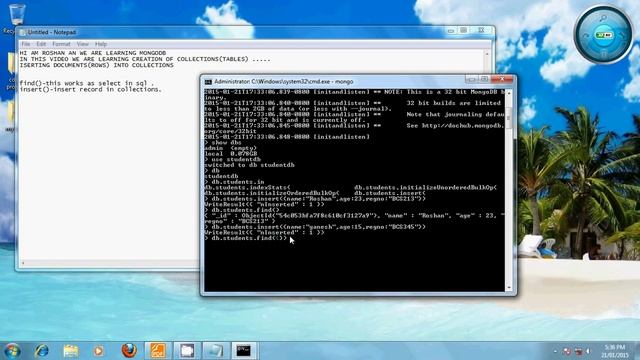Open Notepad's File menu

[26, 44]
